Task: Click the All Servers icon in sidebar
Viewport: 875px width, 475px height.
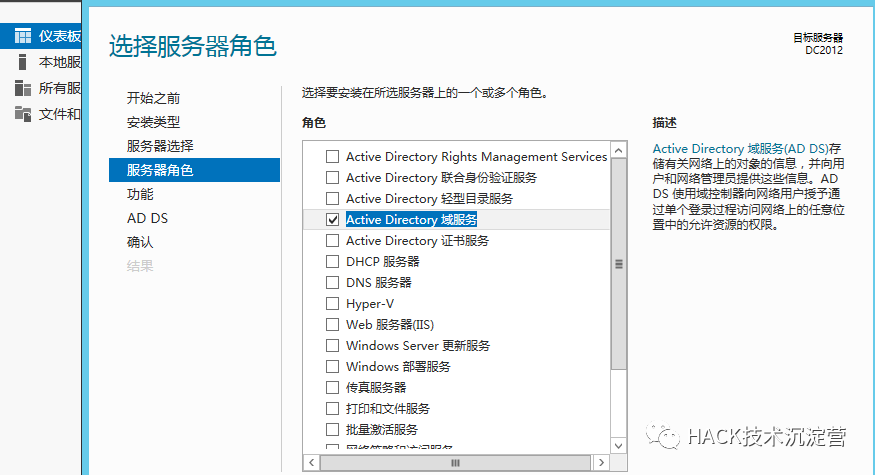Action: (x=22, y=88)
